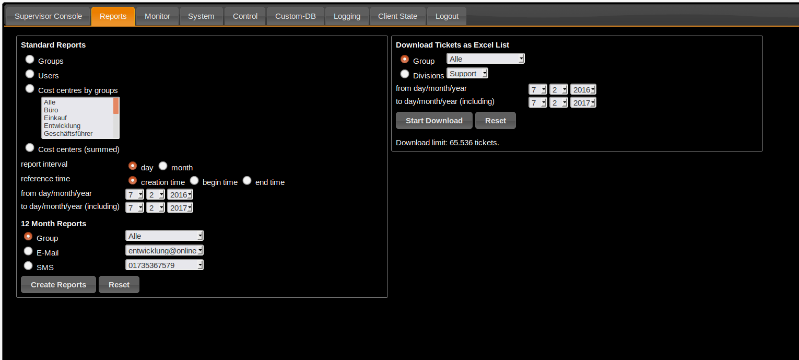Open the Client State tab

coord(397,16)
